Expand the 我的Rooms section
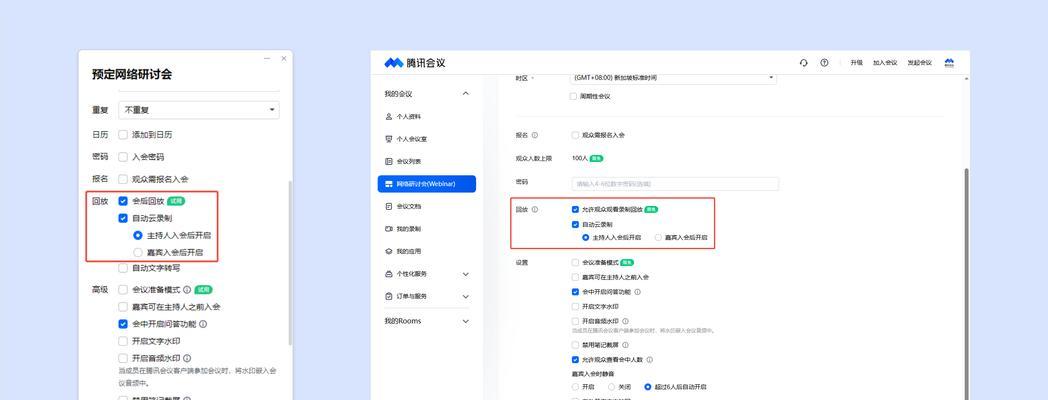The width and height of the screenshot is (1048, 400). coord(466,321)
